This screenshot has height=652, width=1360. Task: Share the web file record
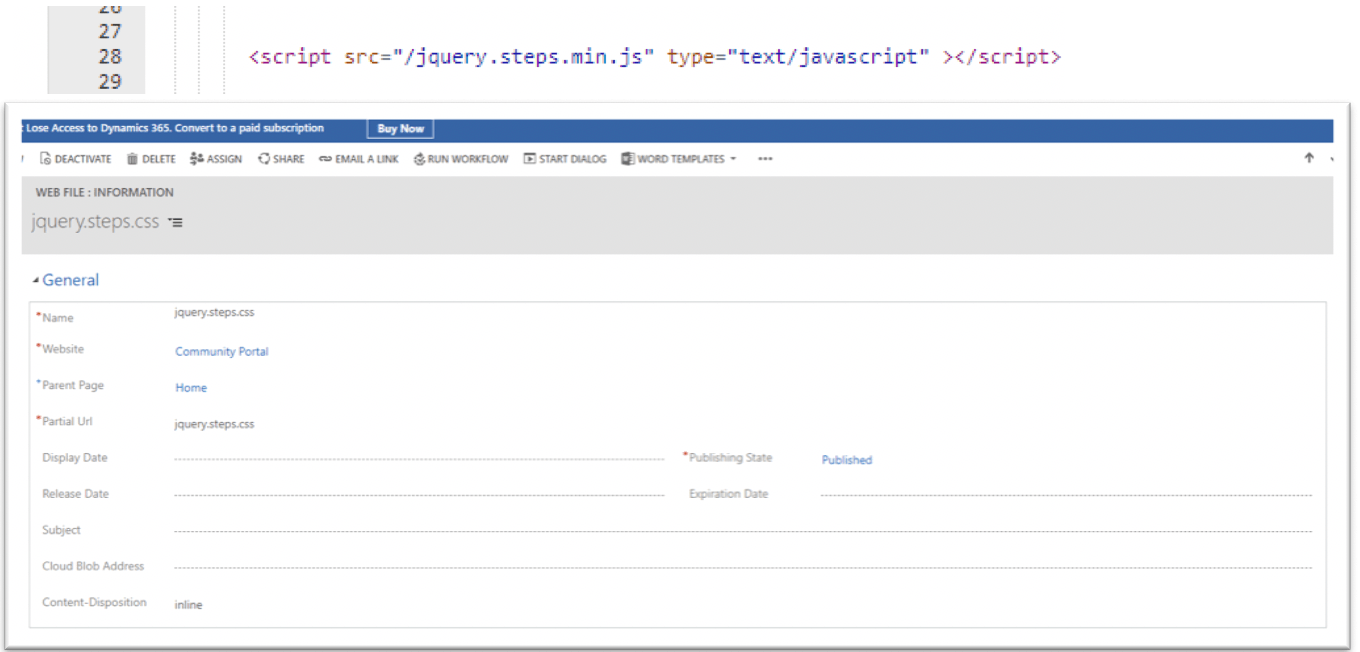281,159
